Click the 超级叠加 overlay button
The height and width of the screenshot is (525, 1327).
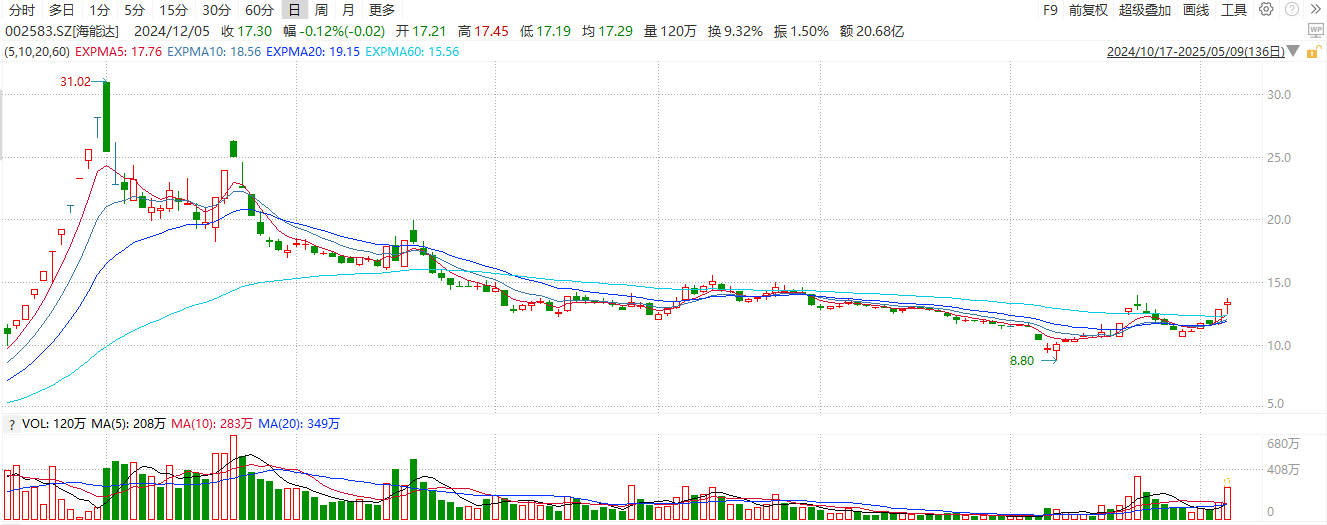coord(1146,10)
